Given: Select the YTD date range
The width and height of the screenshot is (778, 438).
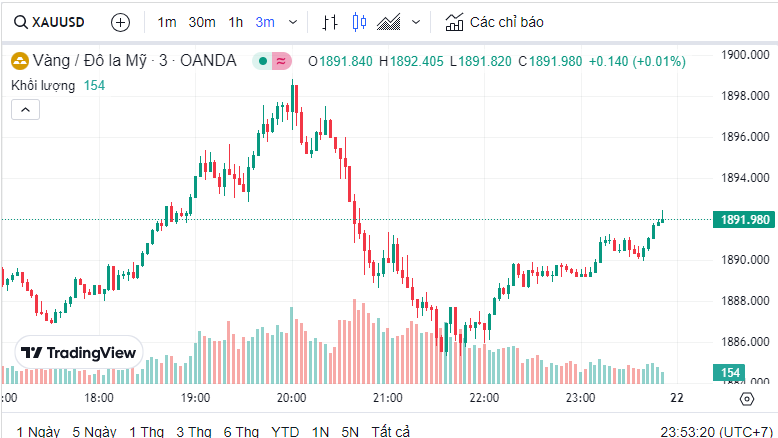Looking at the screenshot, I should pos(285,431).
